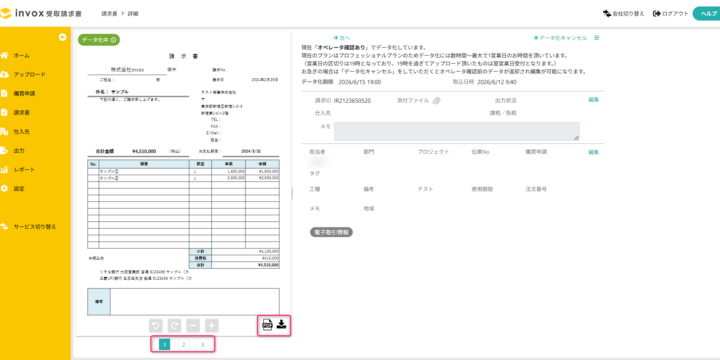Open the 電子取引情報 button

click(332, 232)
